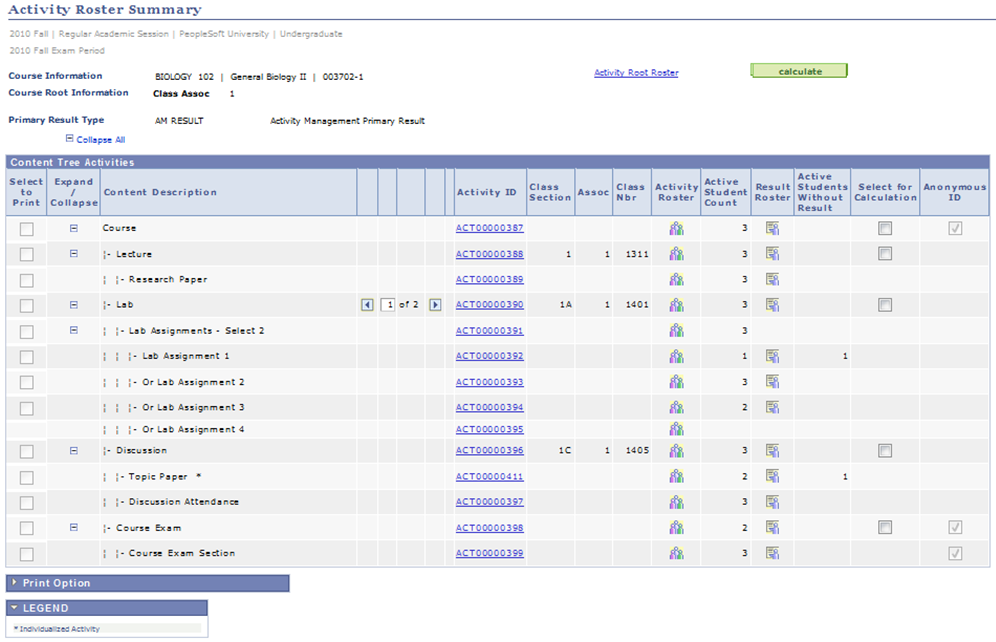Viewport: 996px width, 642px height.
Task: Open activity ID ACT00000395 link
Action: 490,429
